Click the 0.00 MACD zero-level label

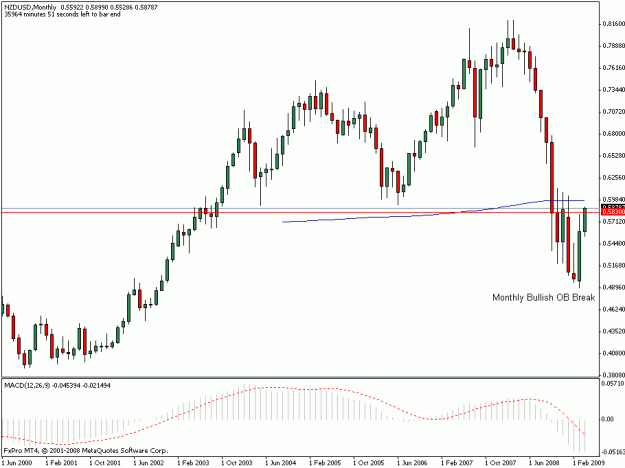coord(607,419)
